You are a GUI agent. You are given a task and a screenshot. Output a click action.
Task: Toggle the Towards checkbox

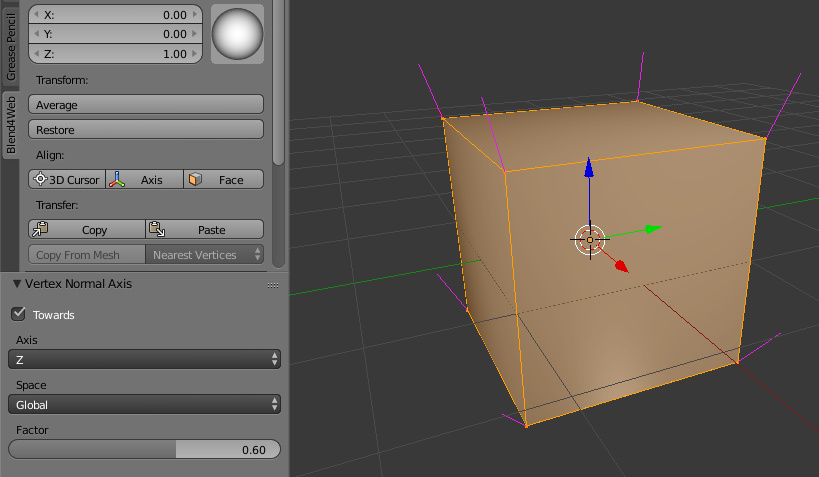(x=18, y=314)
